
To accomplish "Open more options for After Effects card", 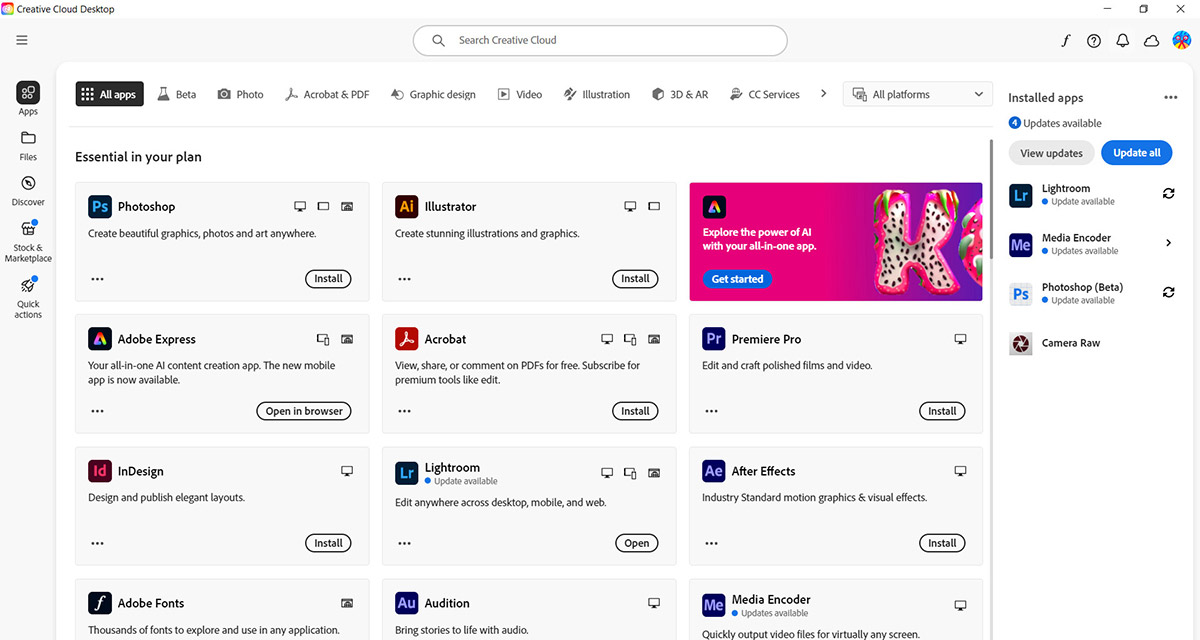I will [x=711, y=543].
